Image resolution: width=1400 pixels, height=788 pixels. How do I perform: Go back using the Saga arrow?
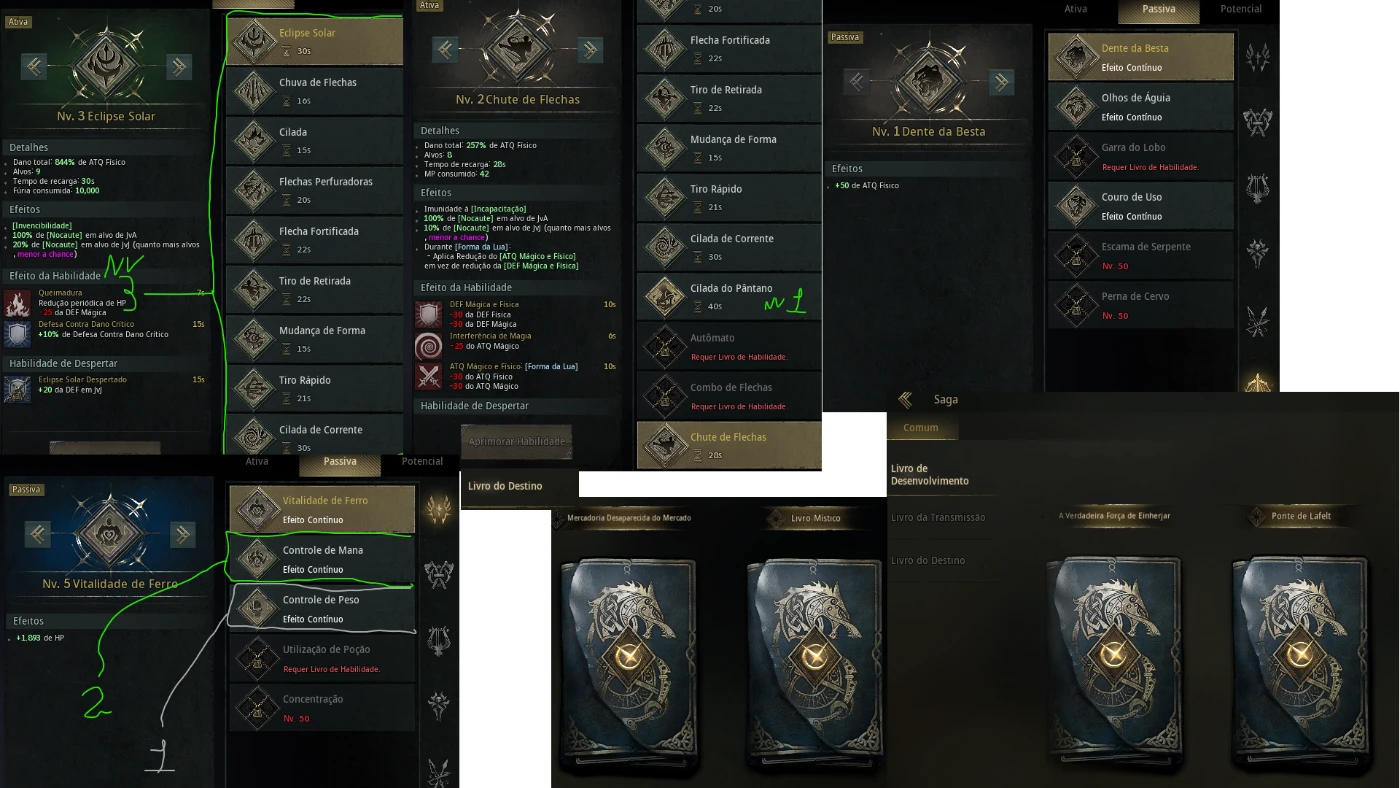tap(905, 400)
